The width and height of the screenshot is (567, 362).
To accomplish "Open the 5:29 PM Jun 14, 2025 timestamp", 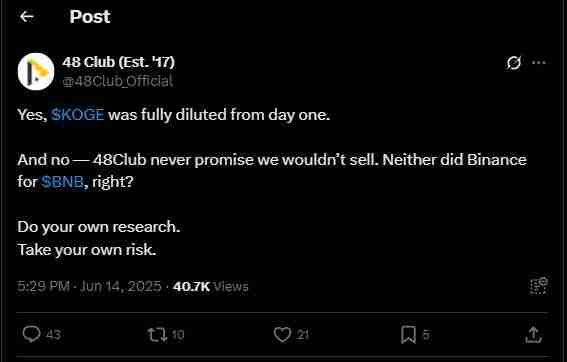I will click(x=89, y=286).
